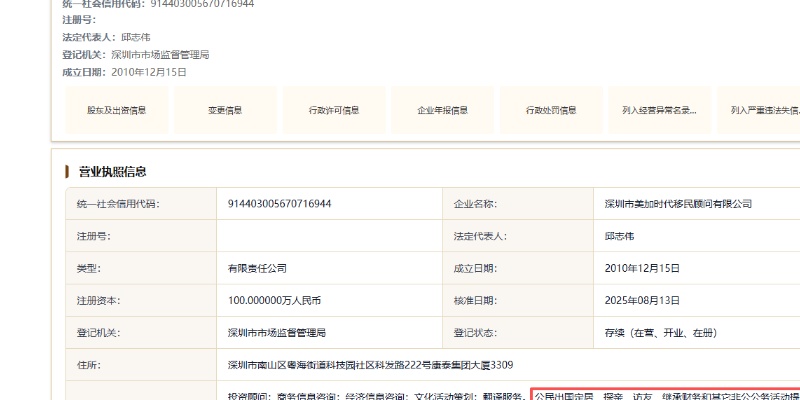This screenshot has height=400, width=800.
Task: Select registered capital 100.000000万人民币
Action: pos(274,301)
